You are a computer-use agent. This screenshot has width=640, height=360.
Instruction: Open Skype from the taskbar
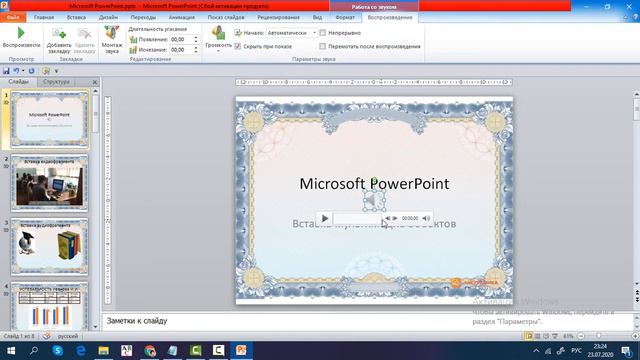(58, 351)
